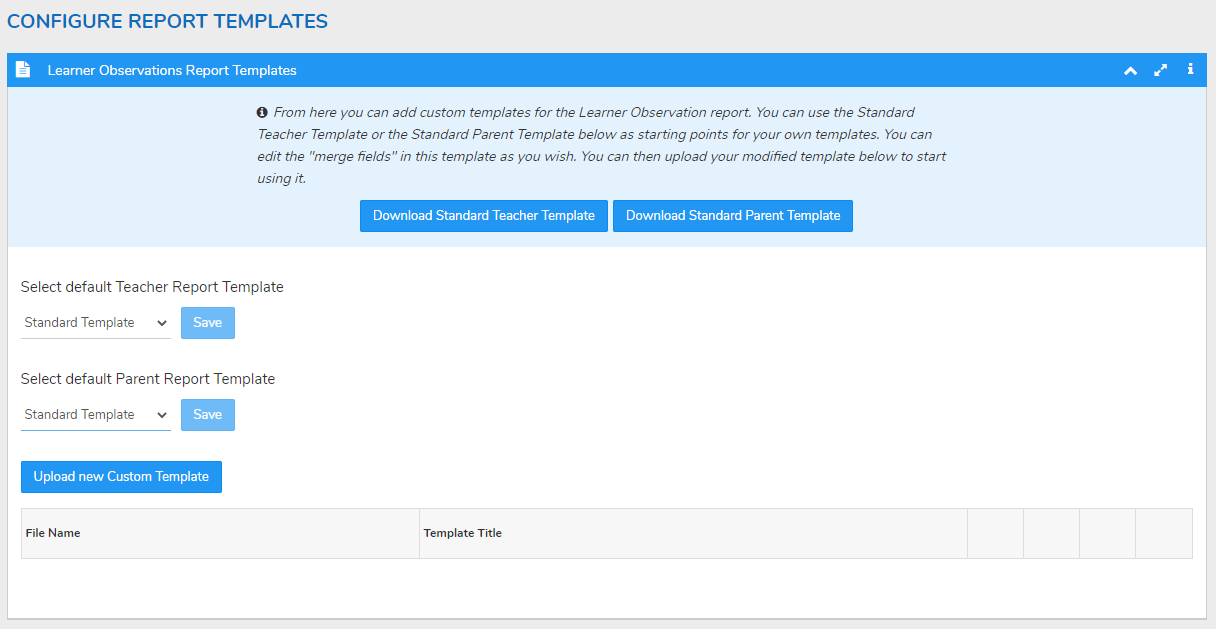Save the default Teacher Report Template
The height and width of the screenshot is (629, 1216).
point(208,323)
